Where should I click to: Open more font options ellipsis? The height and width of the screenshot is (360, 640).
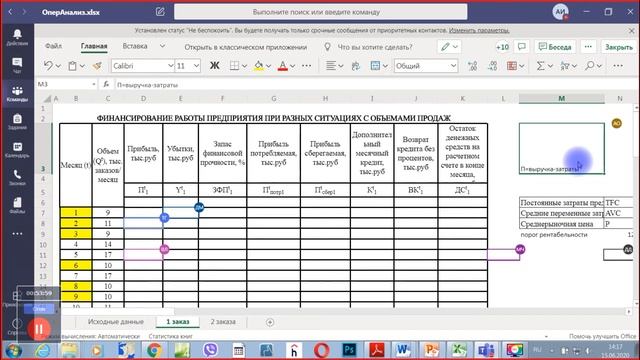click(307, 66)
